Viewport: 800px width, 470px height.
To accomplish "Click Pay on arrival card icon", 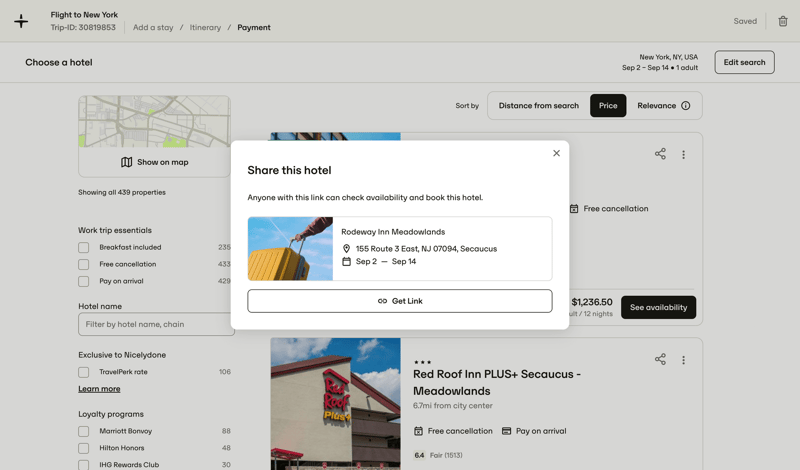I will click(x=506, y=431).
